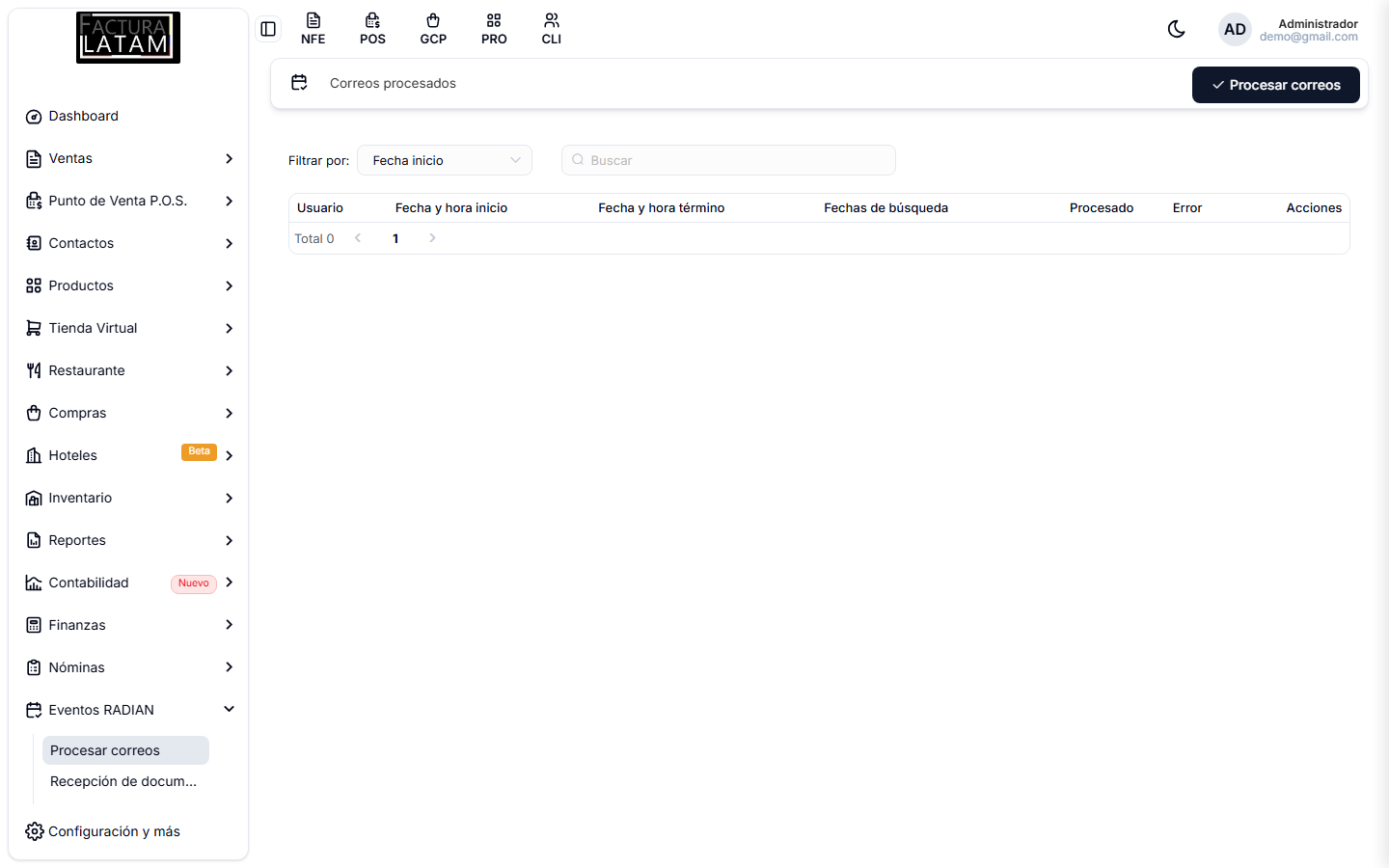Expand the Hoteles menu chevron

coord(229,455)
